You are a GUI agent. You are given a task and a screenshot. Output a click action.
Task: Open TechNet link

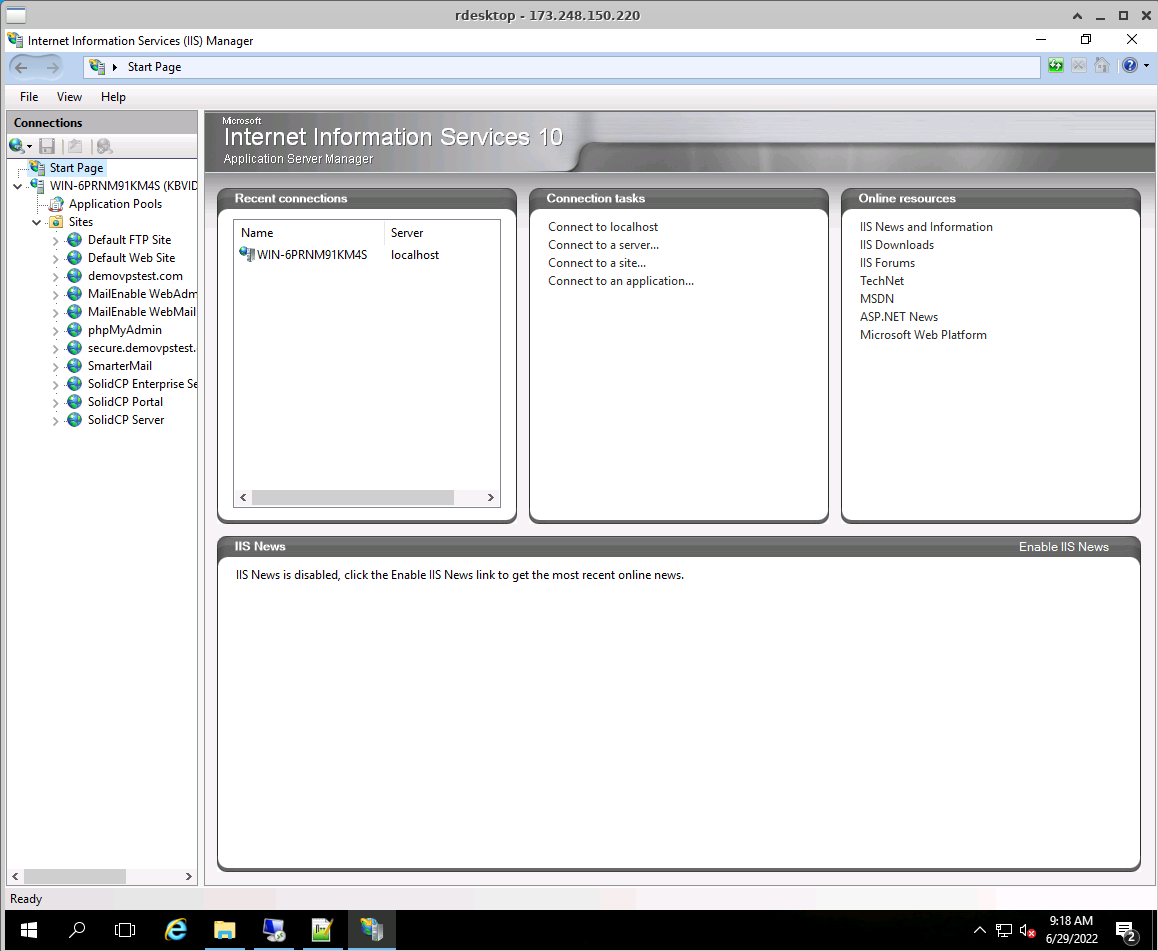[882, 281]
